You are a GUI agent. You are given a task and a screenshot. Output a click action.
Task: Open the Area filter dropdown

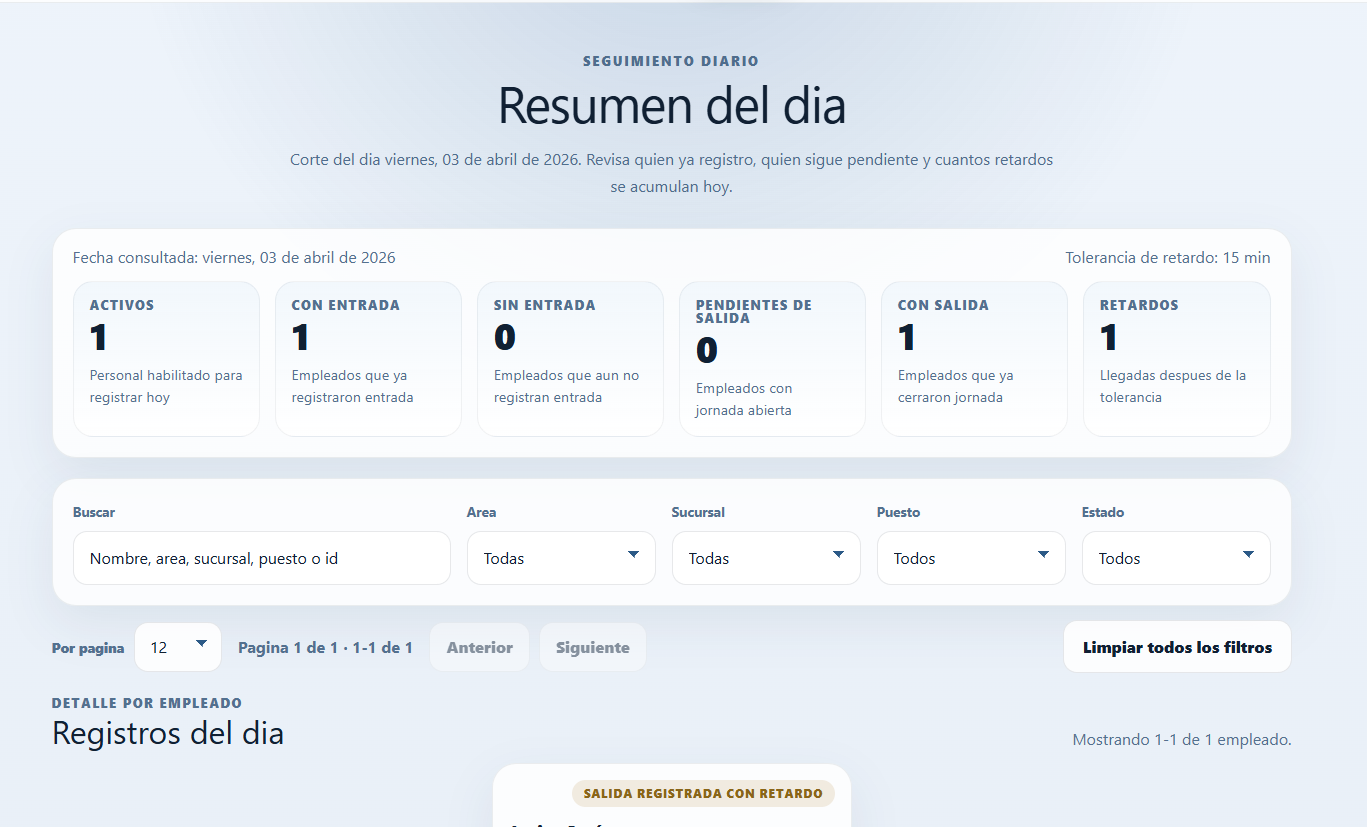point(560,557)
